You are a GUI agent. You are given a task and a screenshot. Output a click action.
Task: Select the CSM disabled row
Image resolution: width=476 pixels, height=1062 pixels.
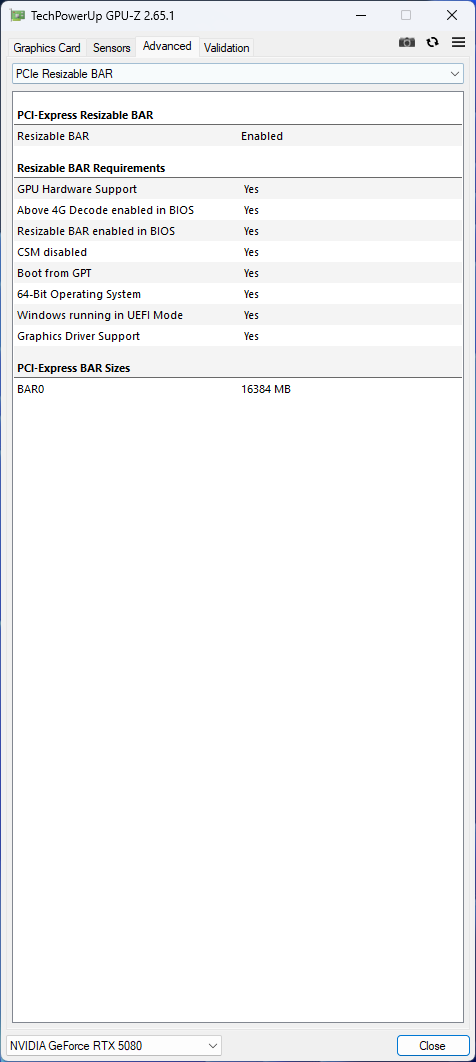click(x=238, y=252)
